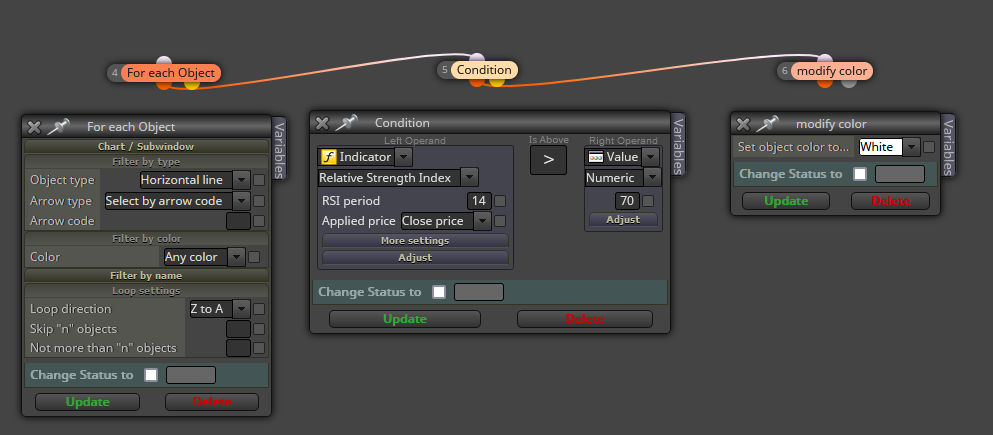Toggle the Not more than "n" objects checkbox
Image resolution: width=993 pixels, height=435 pixels.
tap(259, 348)
